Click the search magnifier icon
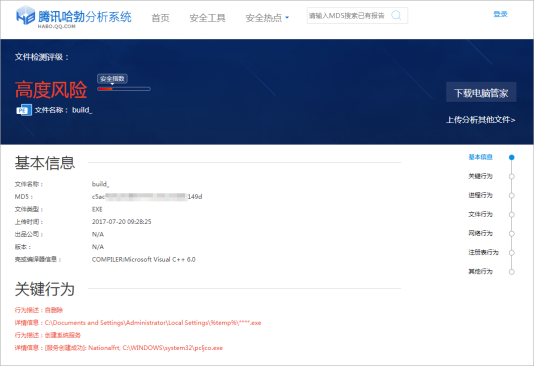This screenshot has width=535, height=366. [396, 15]
